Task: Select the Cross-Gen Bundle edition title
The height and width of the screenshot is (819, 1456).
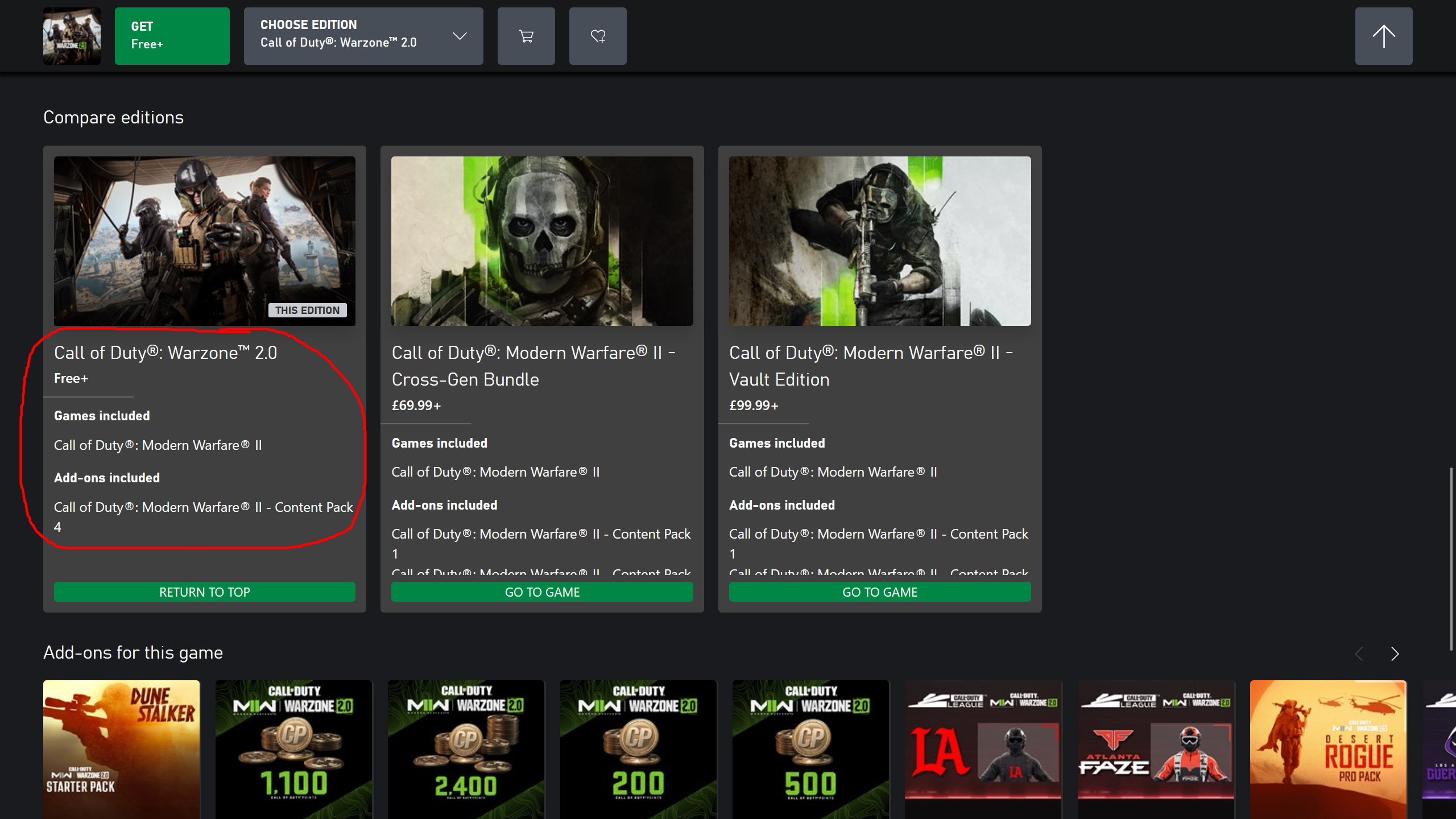Action: point(533,366)
